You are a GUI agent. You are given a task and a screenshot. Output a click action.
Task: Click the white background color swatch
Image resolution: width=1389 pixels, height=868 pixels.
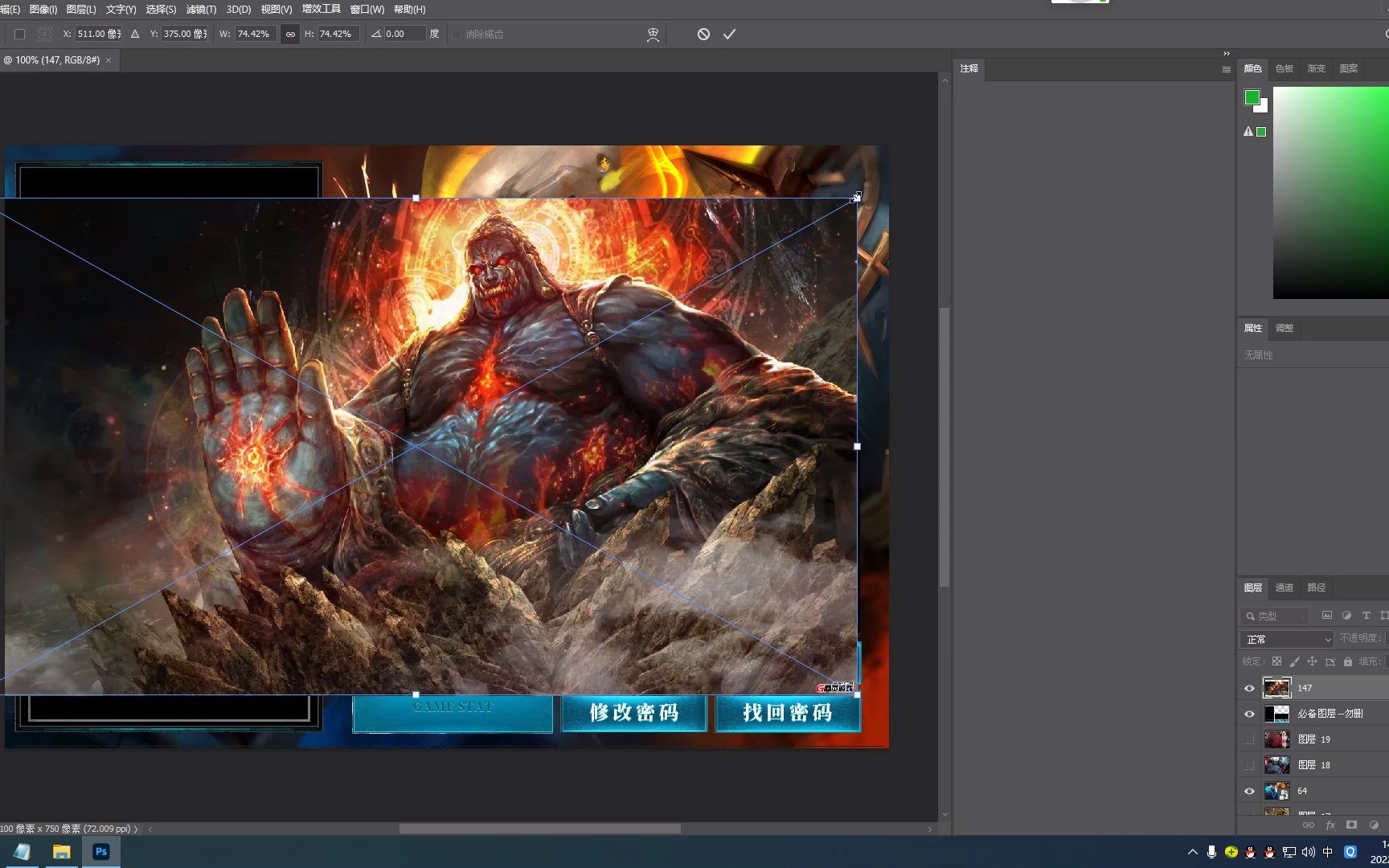[x=1263, y=107]
